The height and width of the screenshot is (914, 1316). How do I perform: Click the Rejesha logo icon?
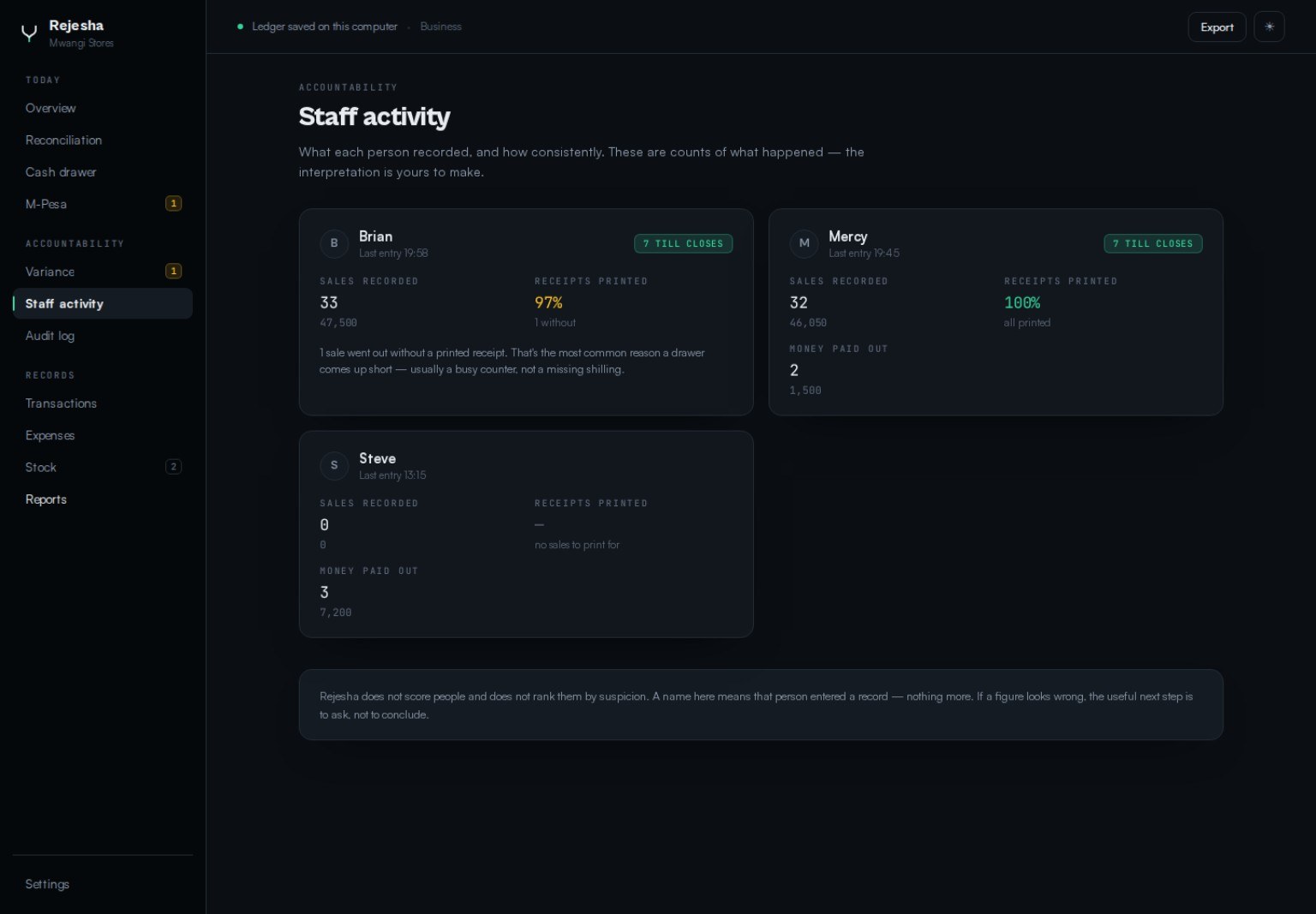point(29,33)
